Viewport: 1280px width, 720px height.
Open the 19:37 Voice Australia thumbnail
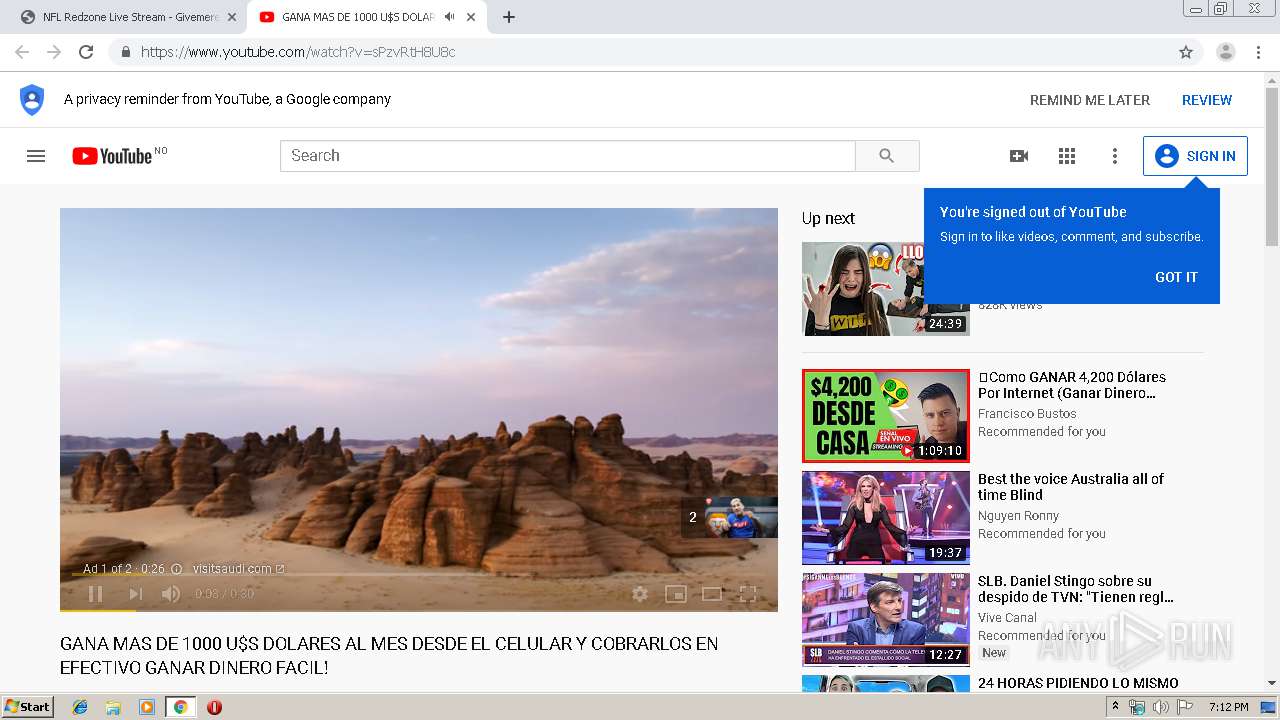[885, 518]
